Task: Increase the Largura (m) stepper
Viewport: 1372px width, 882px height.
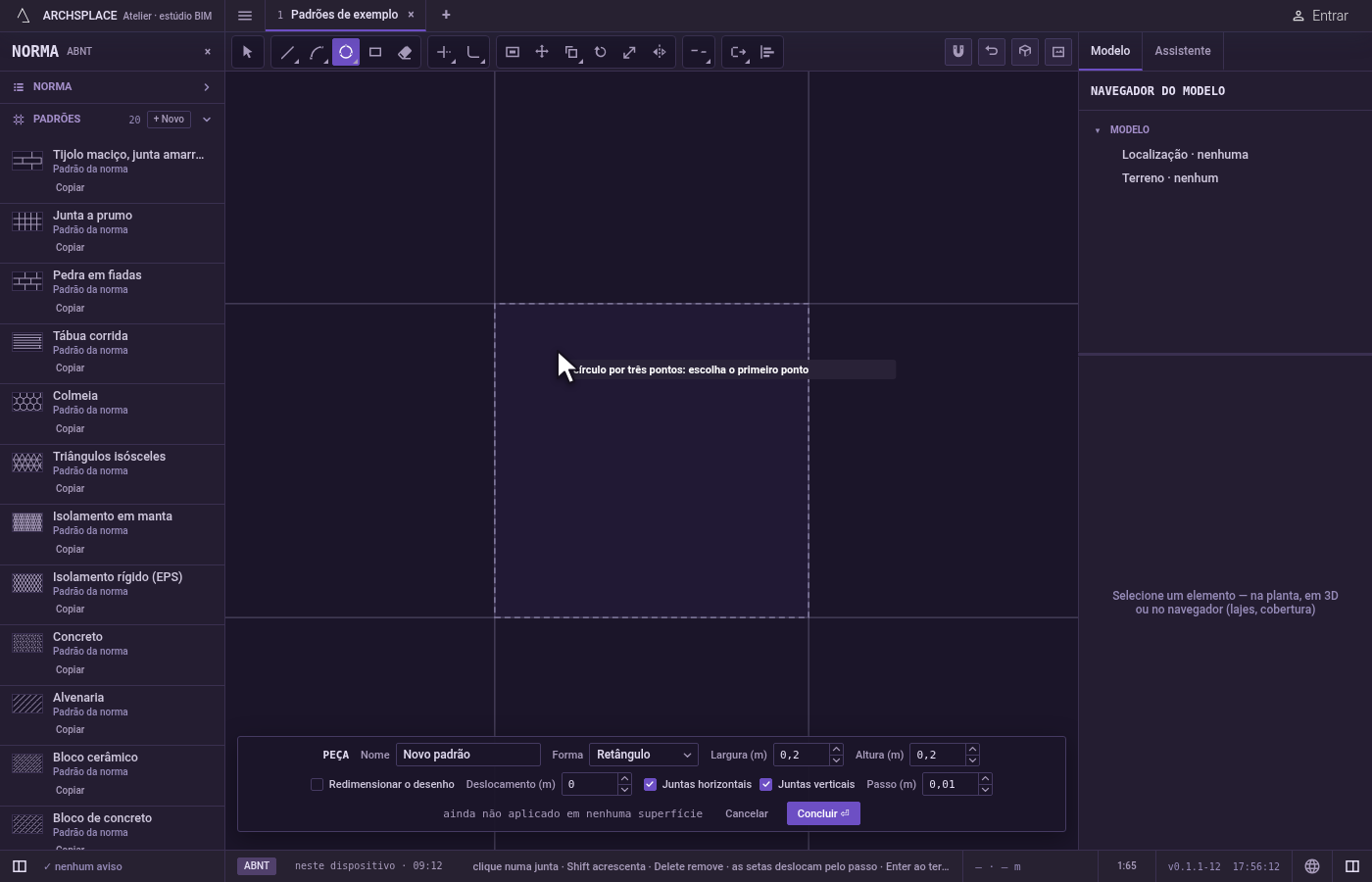Action: [836, 750]
